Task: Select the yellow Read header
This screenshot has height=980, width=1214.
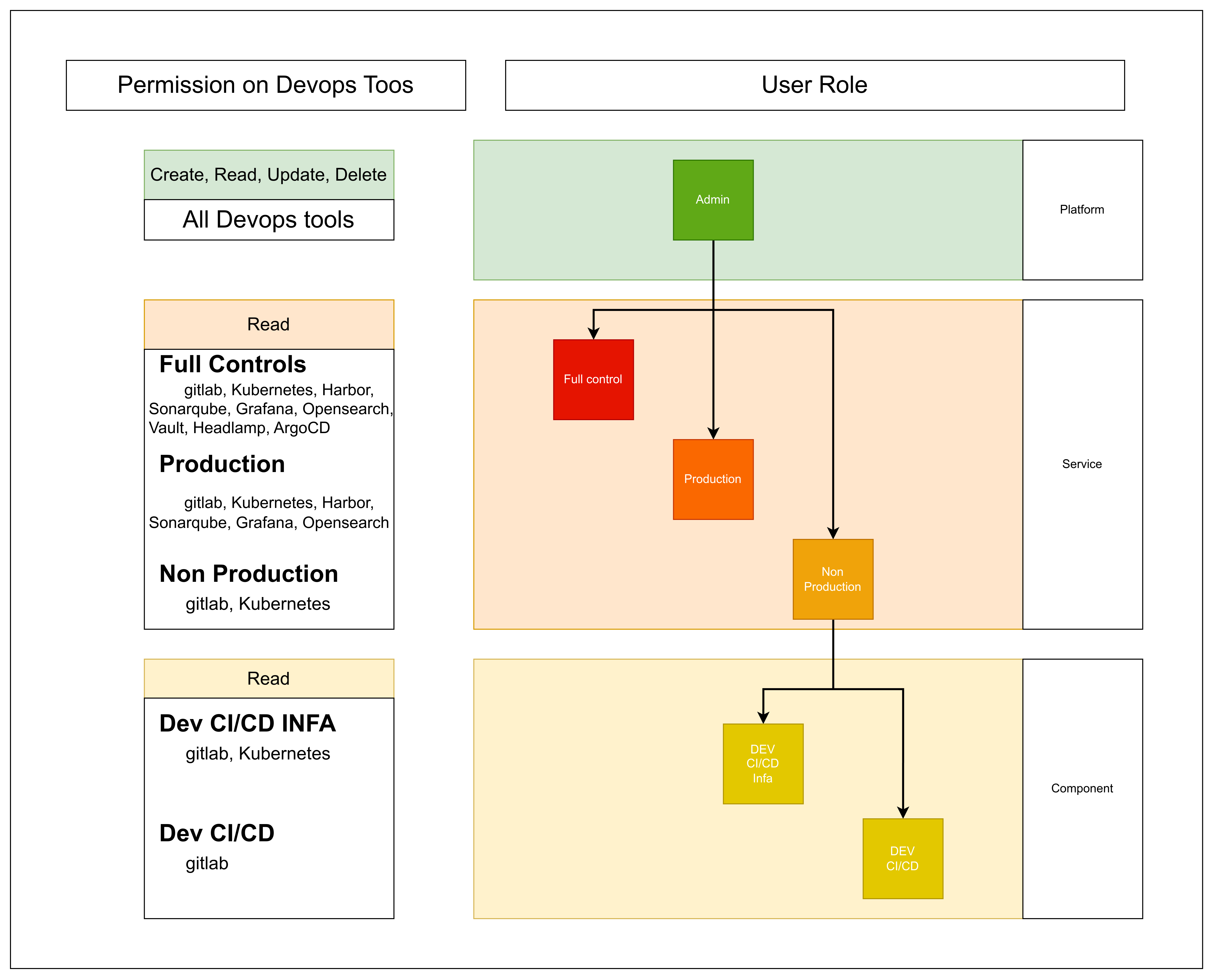Action: [x=269, y=679]
